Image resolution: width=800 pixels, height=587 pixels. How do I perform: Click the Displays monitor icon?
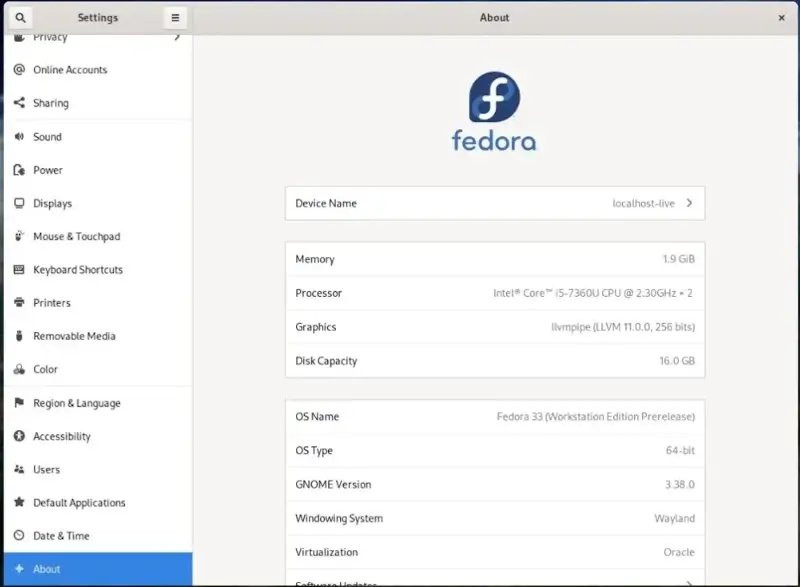(x=19, y=203)
